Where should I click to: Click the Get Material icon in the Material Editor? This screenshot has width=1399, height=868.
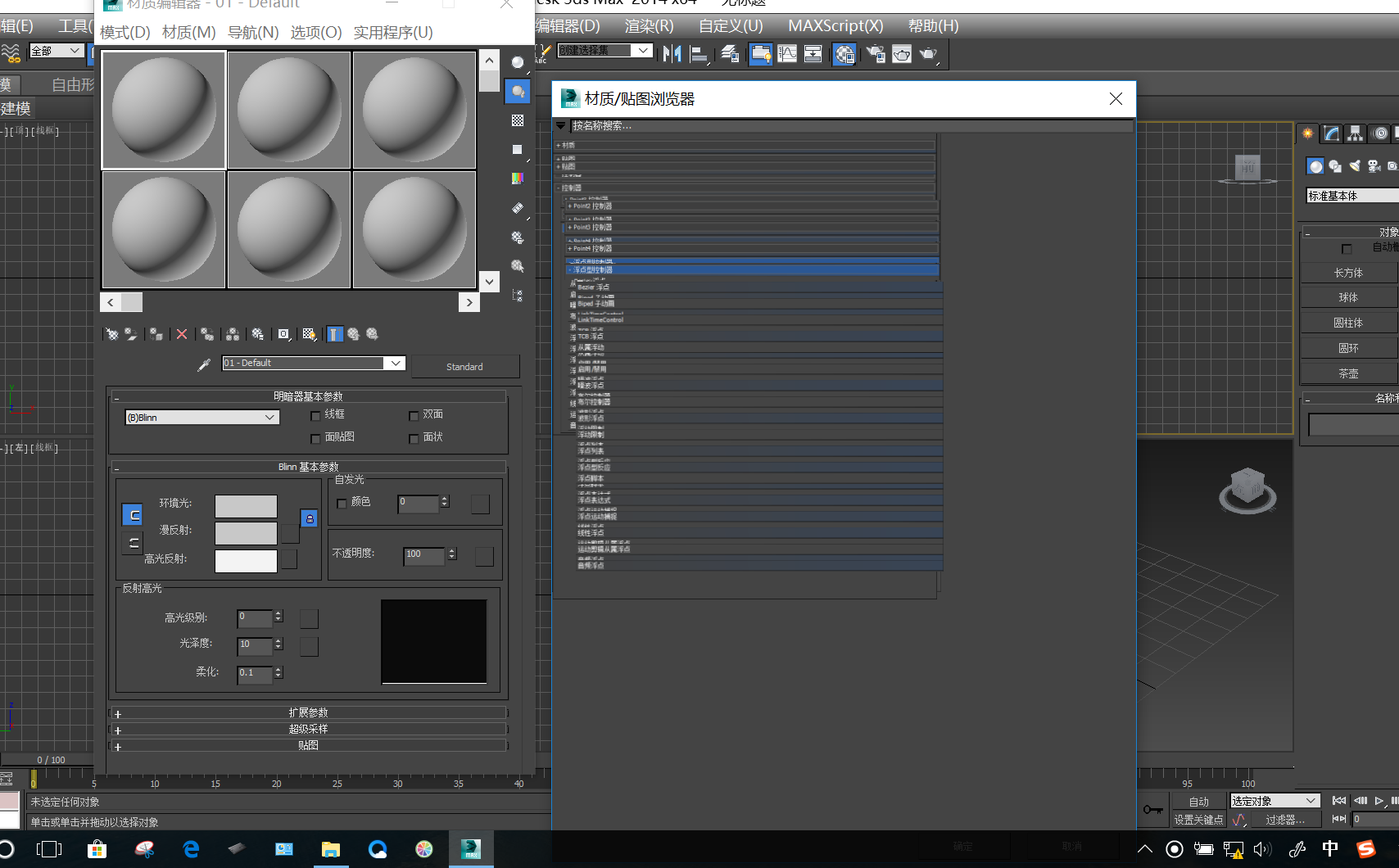[x=112, y=334]
